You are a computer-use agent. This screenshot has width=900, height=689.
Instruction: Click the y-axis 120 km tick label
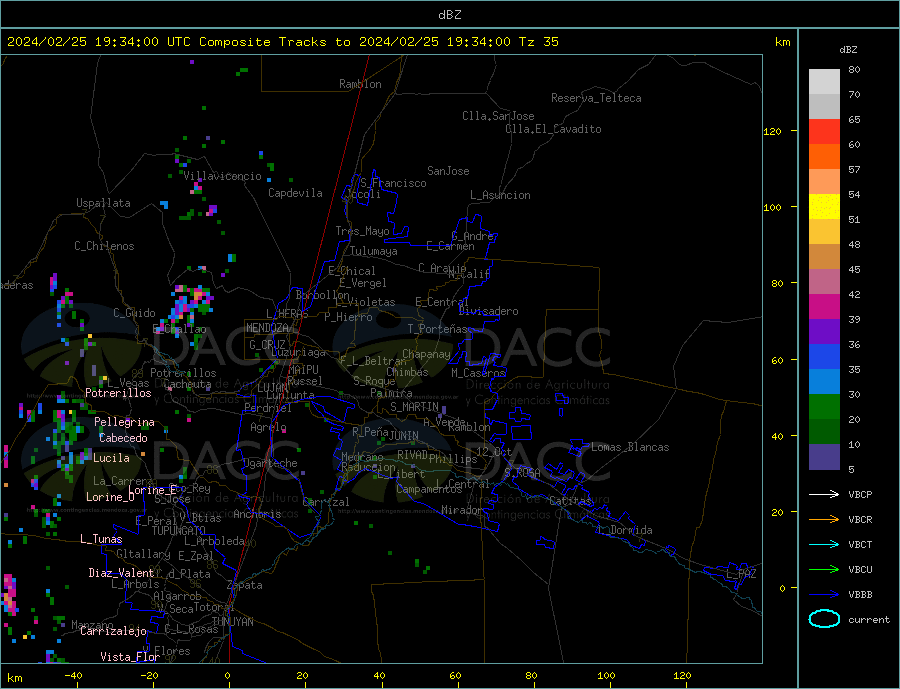point(773,131)
